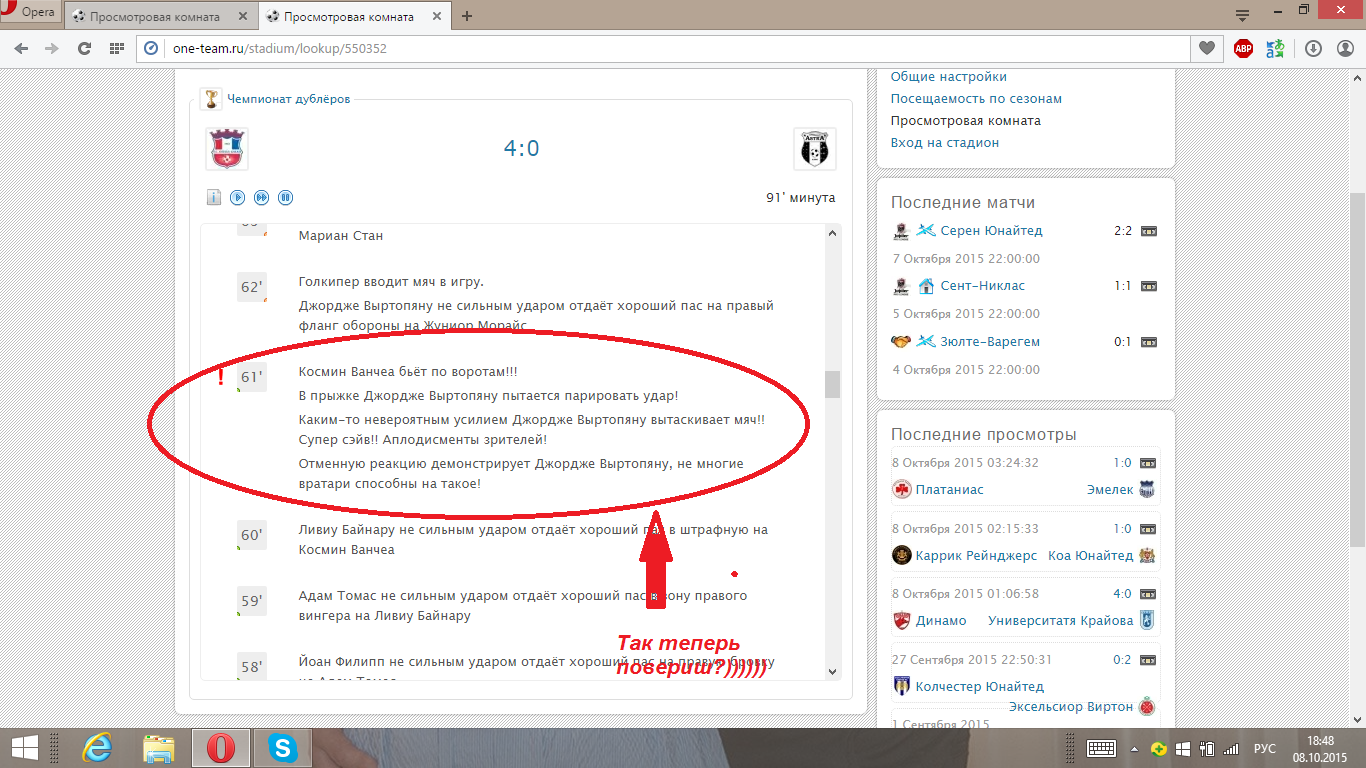The image size is (1366, 768).
Task: Open Skype from the taskbar
Action: (283, 748)
